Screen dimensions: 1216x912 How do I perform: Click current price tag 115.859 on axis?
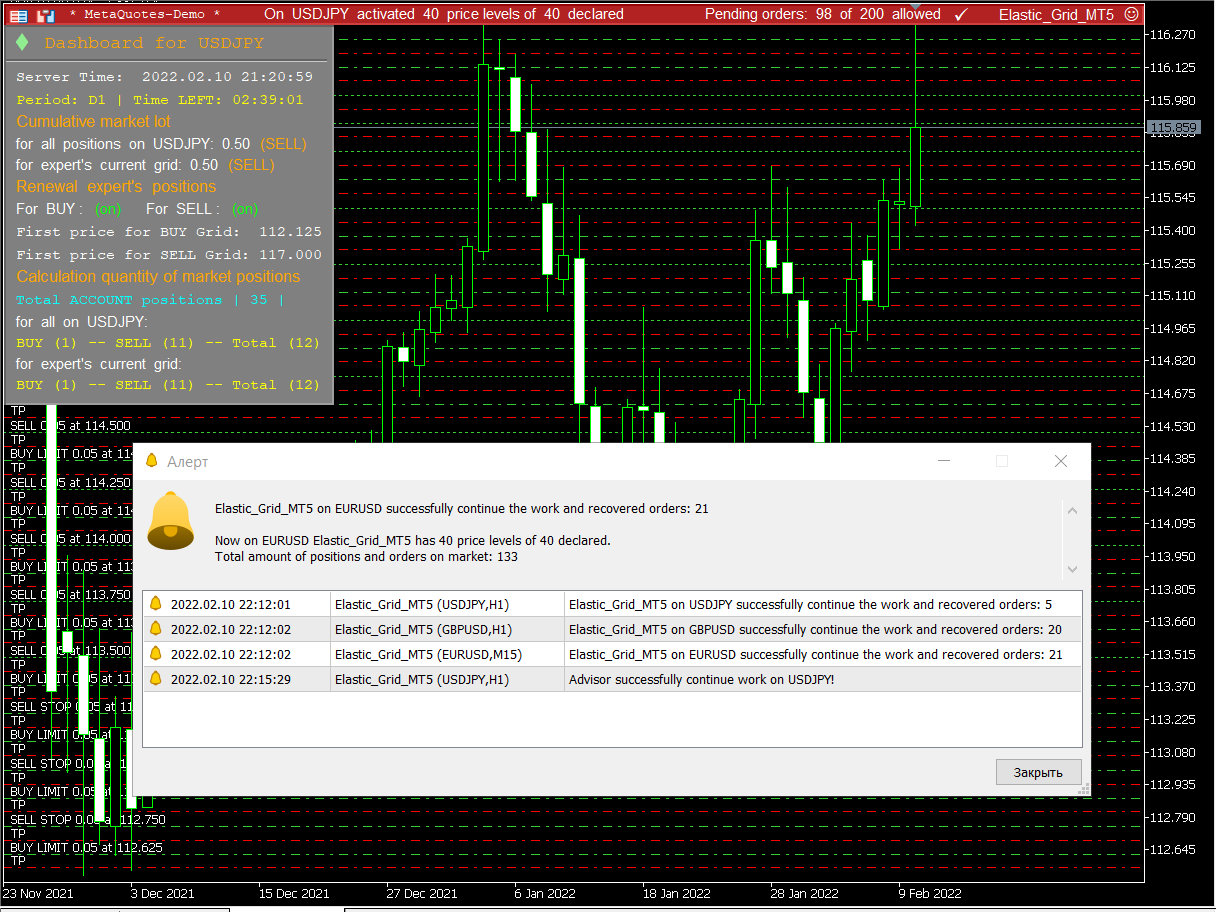[1174, 127]
